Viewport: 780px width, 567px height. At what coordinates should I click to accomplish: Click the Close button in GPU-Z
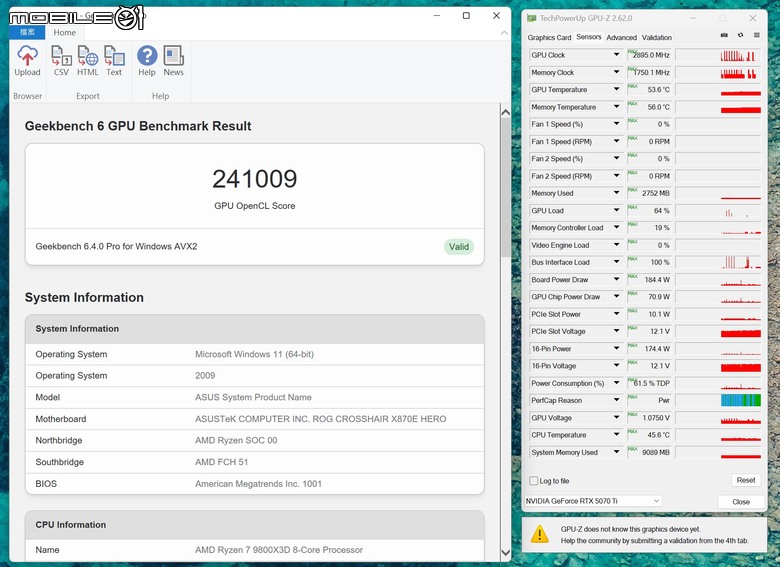pos(741,502)
